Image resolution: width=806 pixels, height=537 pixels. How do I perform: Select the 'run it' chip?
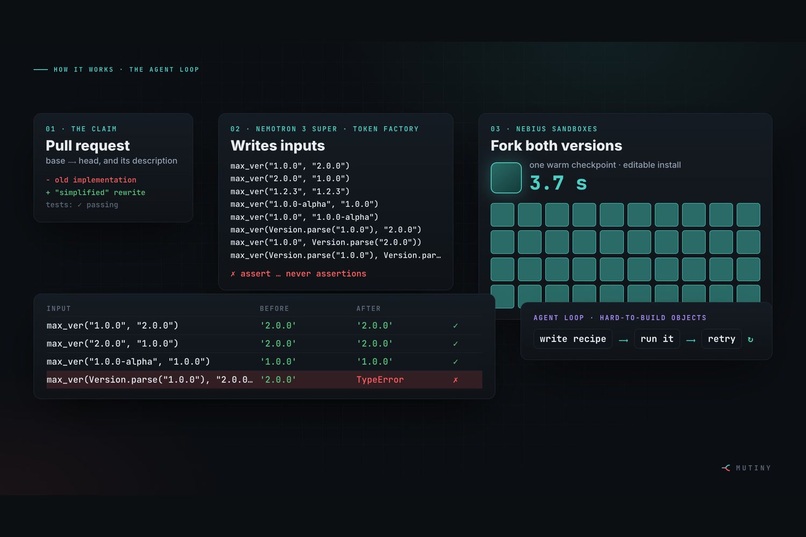[657, 339]
